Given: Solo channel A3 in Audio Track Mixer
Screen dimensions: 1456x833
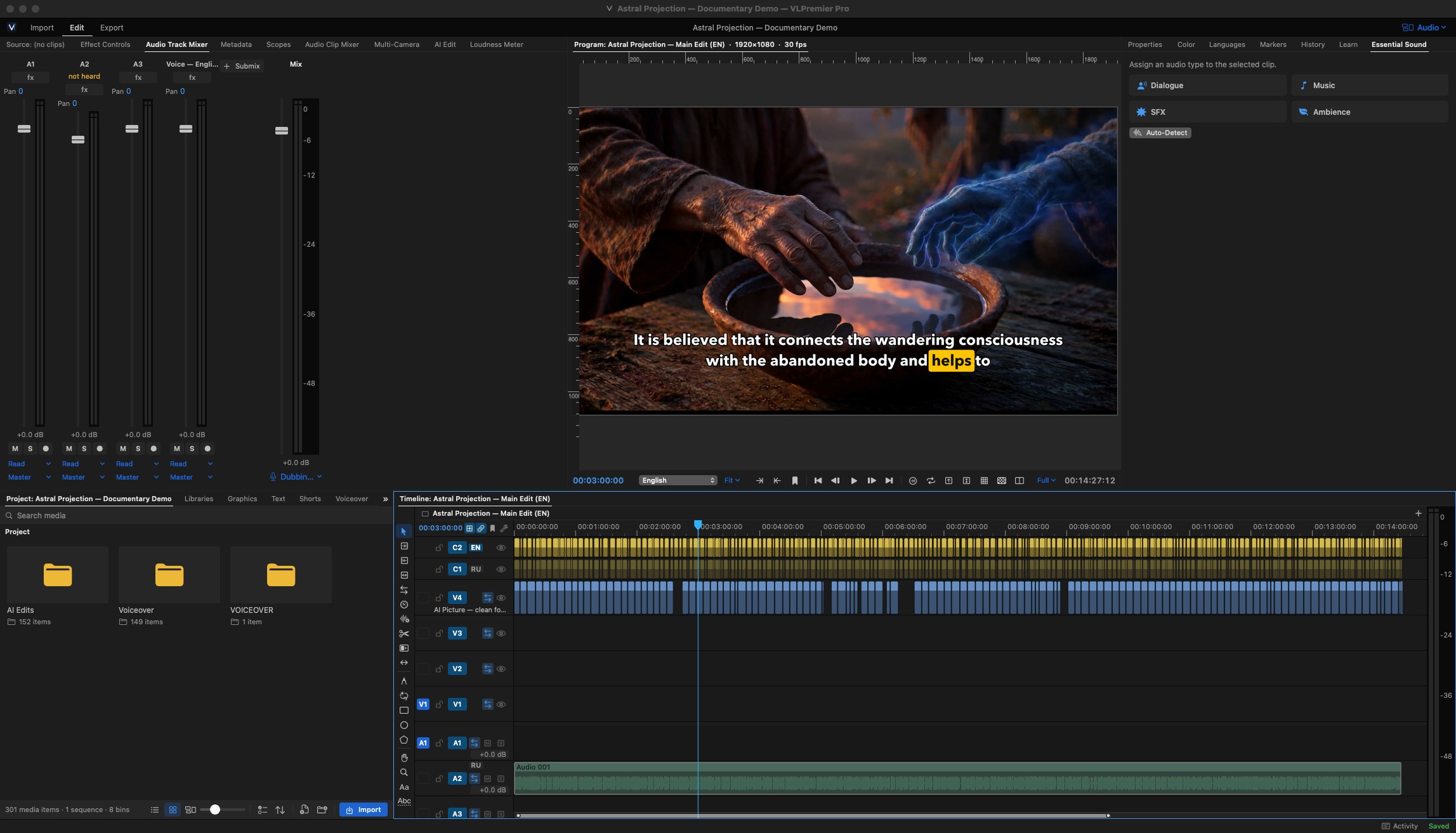Looking at the screenshot, I should click(x=138, y=449).
